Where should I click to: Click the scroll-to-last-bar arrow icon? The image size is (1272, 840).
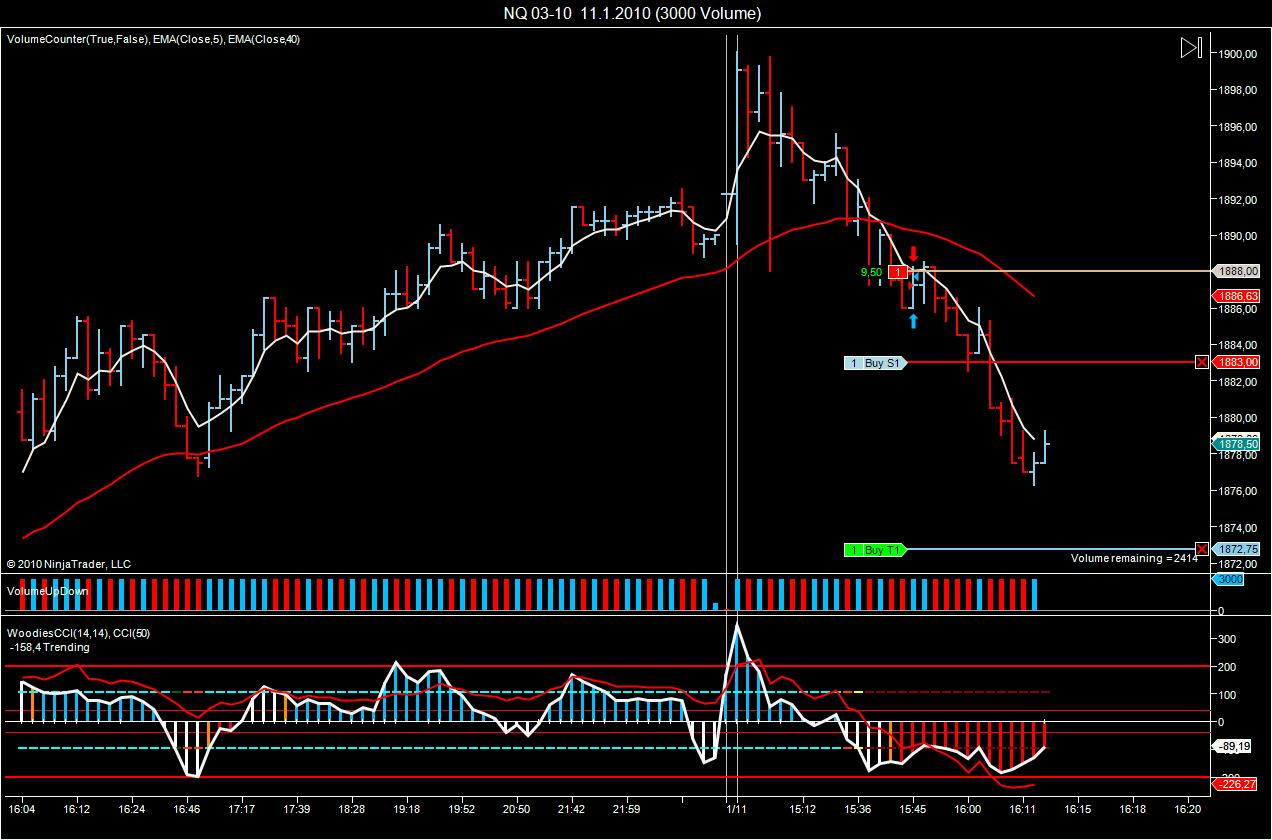(1190, 47)
